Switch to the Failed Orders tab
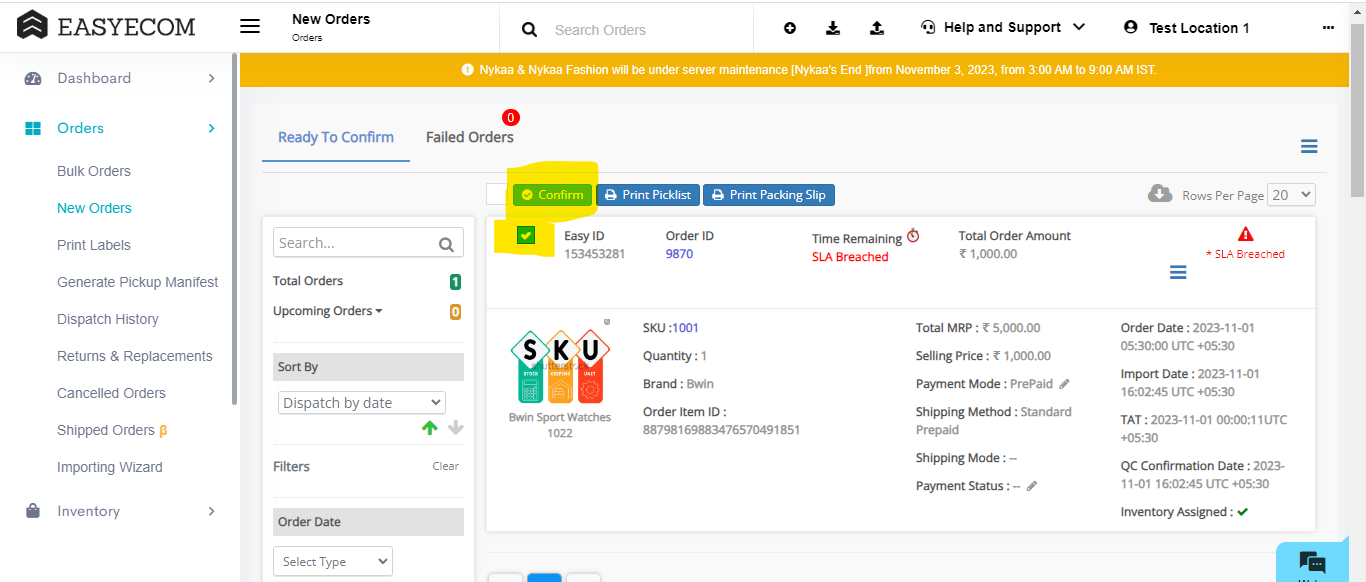1366x582 pixels. coord(469,138)
